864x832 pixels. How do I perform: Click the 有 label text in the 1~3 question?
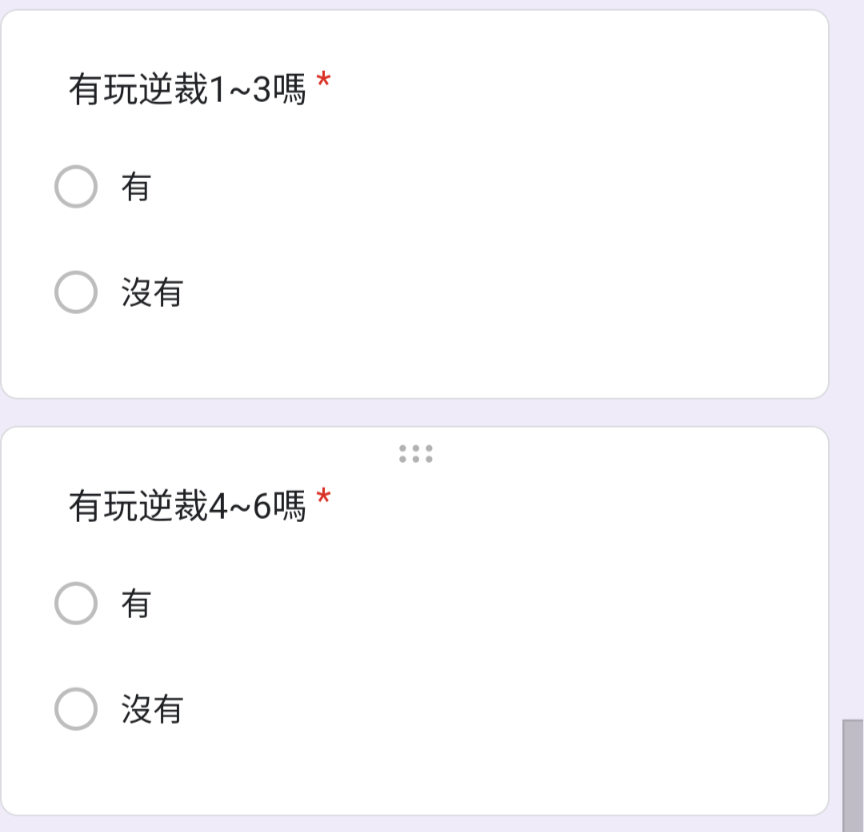pos(136,187)
